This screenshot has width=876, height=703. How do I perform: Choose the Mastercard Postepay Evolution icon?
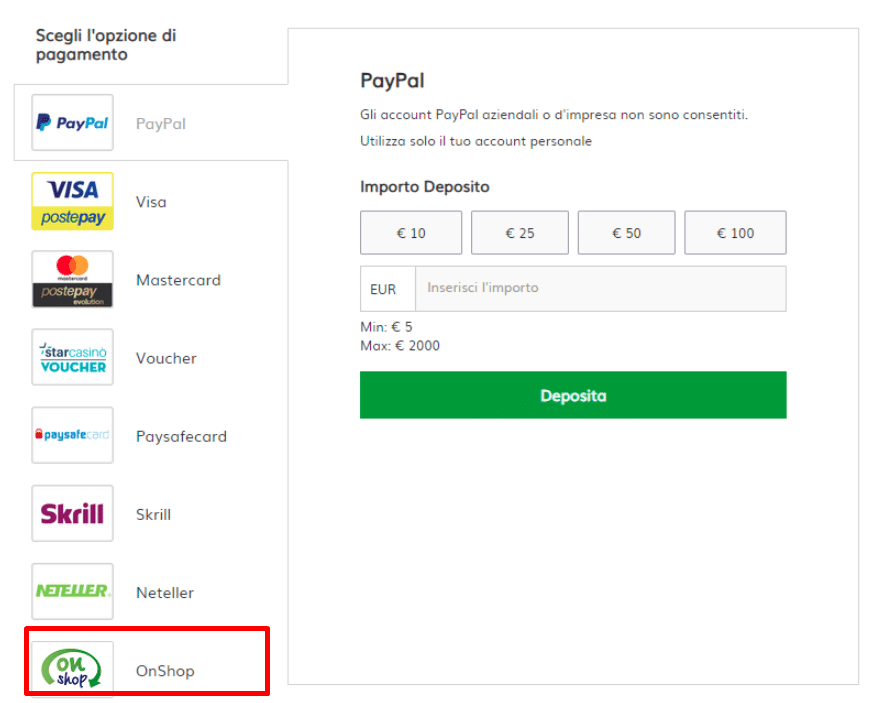pyautogui.click(x=72, y=279)
